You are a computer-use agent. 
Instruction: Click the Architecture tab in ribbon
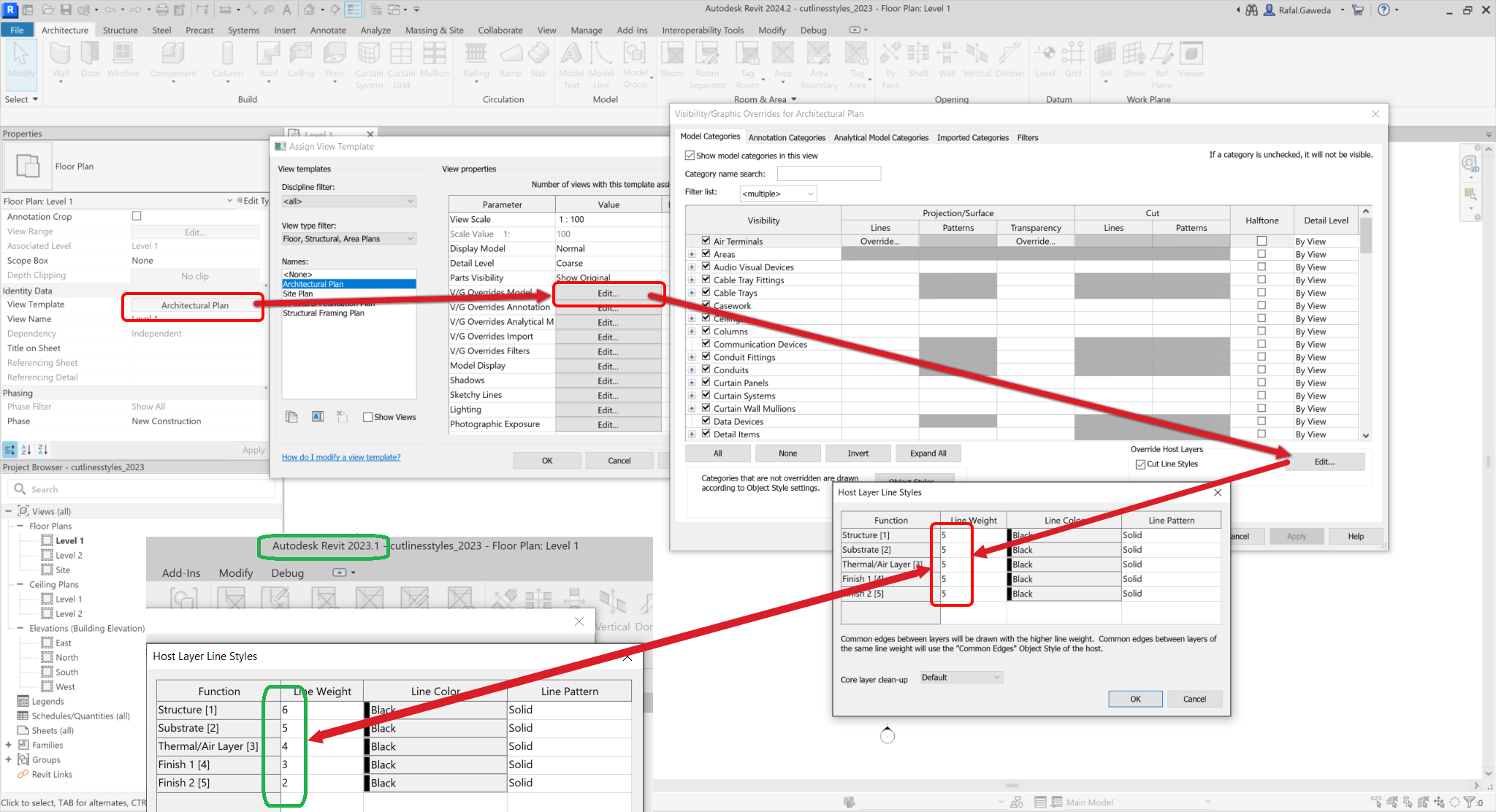62,30
